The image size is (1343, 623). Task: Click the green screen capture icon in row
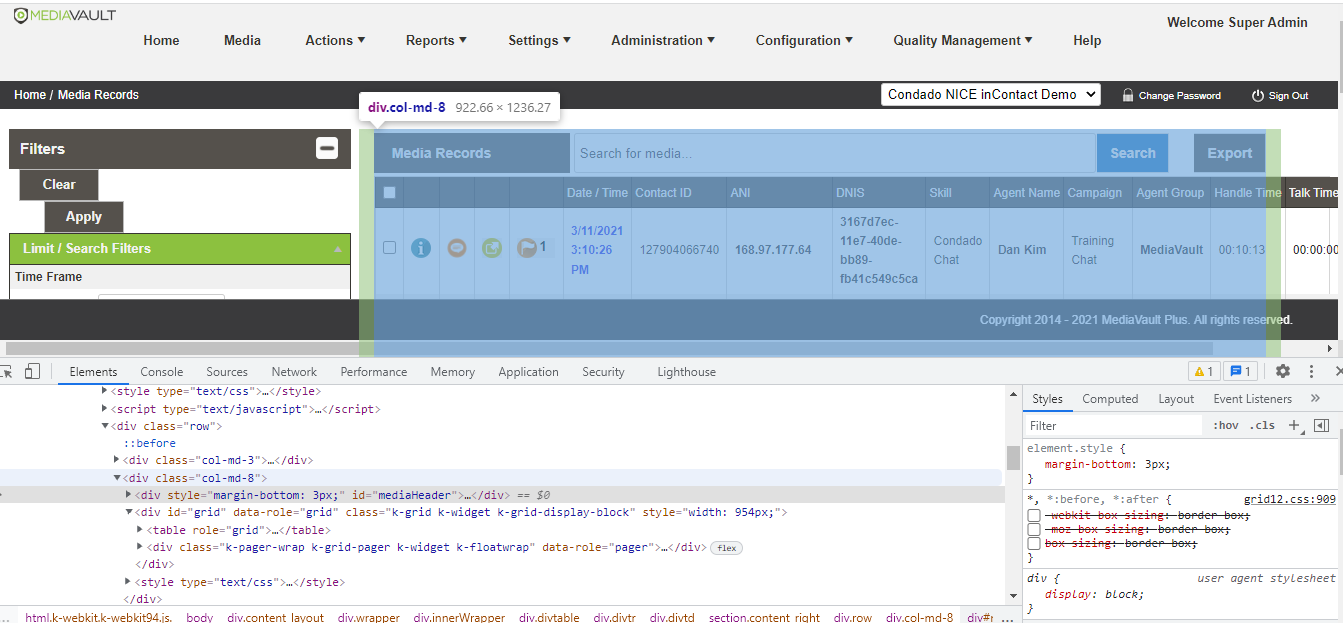[x=491, y=248]
